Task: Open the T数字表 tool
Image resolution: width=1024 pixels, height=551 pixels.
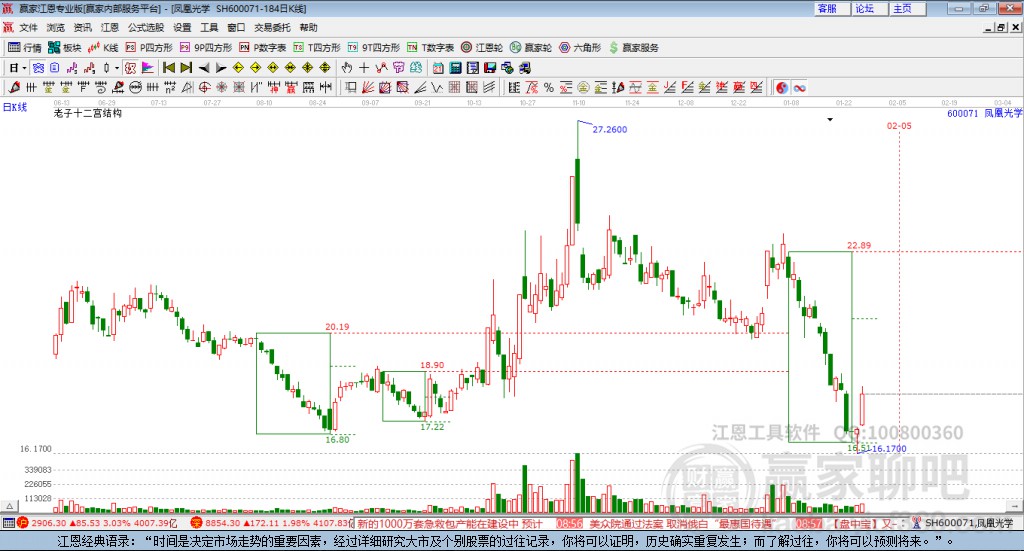Action: (x=430, y=48)
